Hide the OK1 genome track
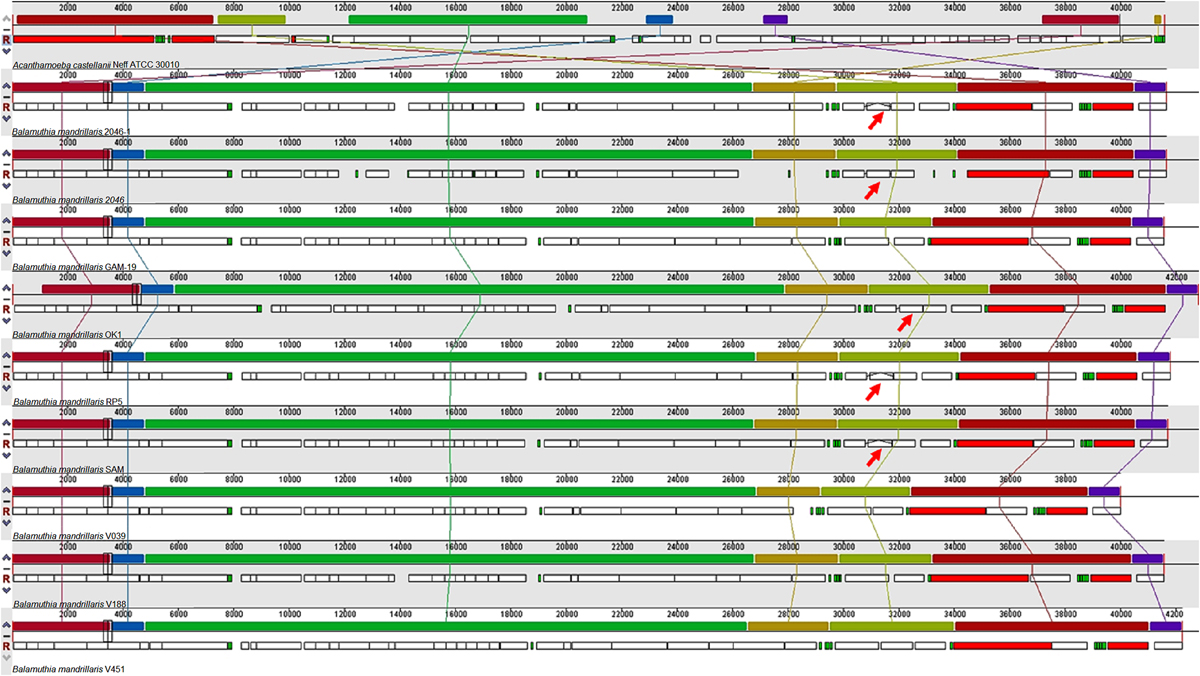This screenshot has height=676, width=1200. pyautogui.click(x=6, y=299)
